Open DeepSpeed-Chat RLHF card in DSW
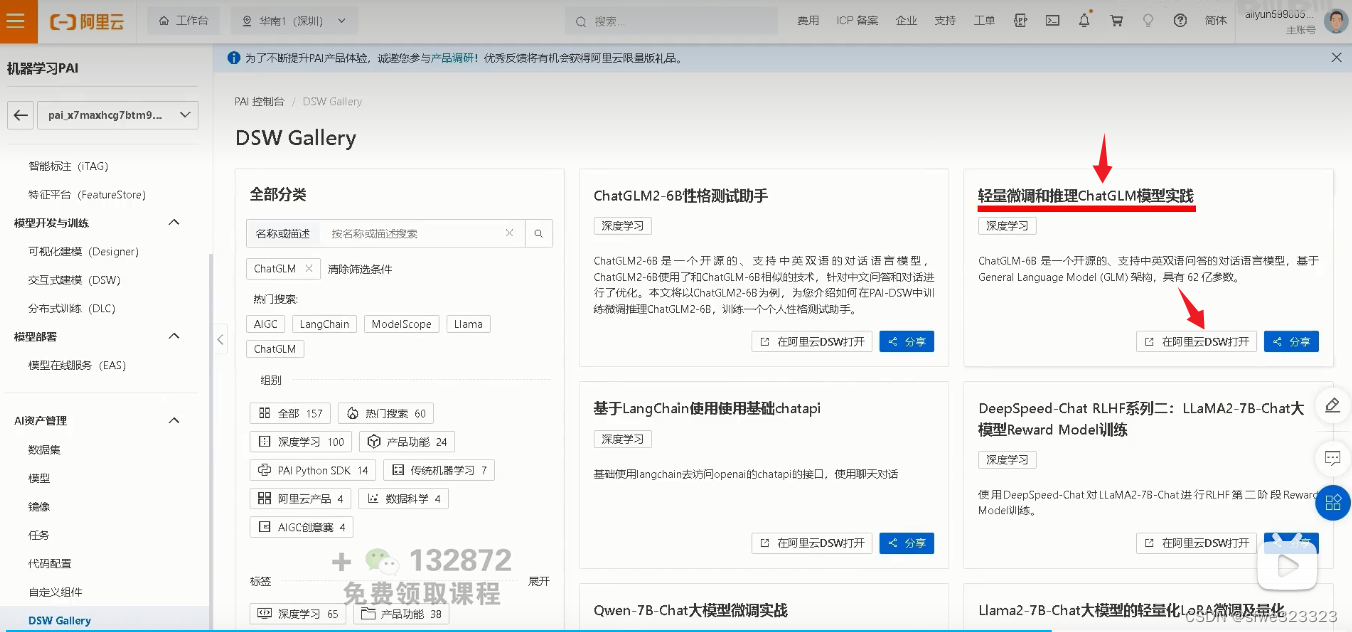The height and width of the screenshot is (632, 1352). coord(1197,543)
